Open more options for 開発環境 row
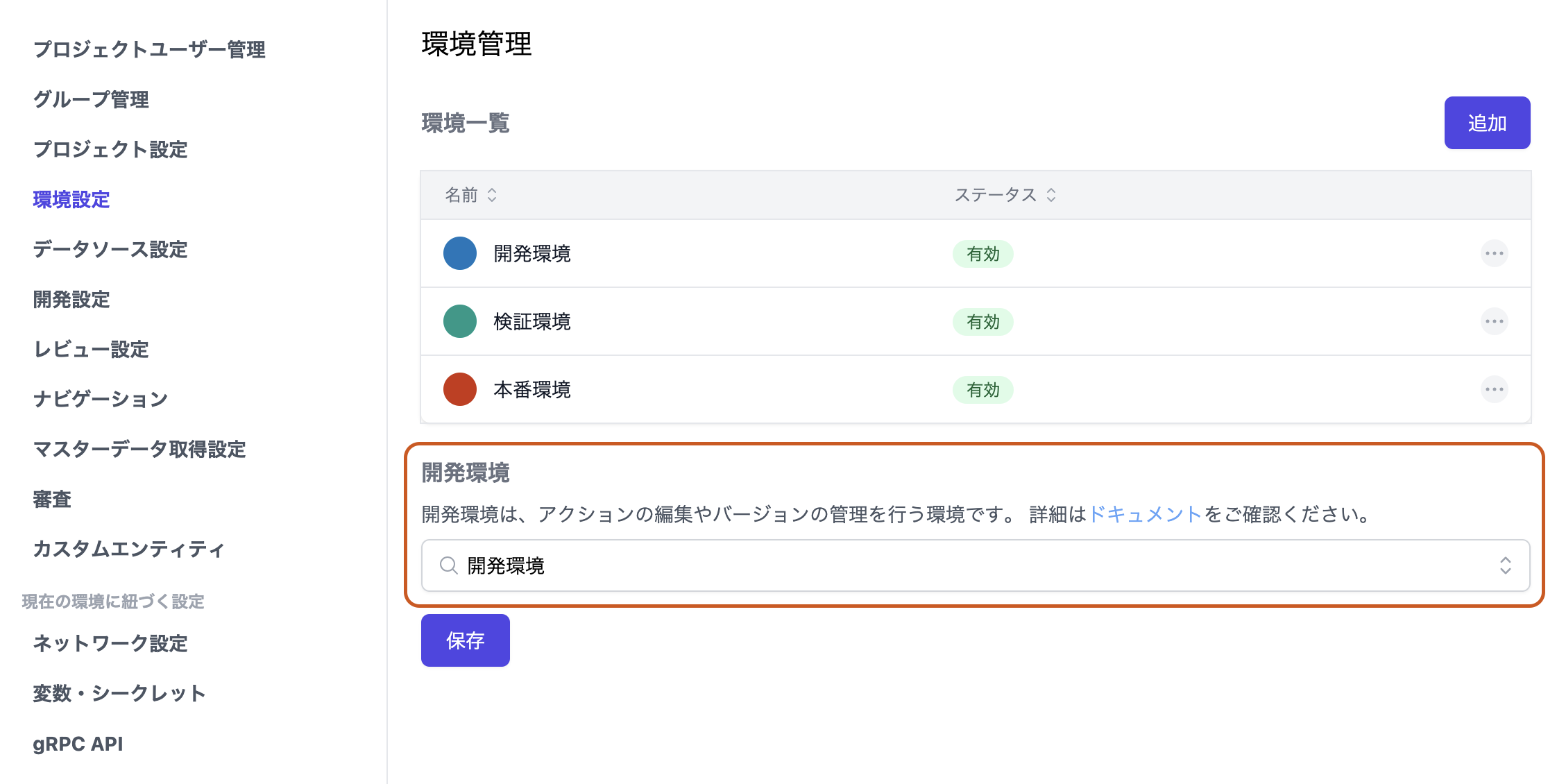1557x784 pixels. click(1494, 253)
